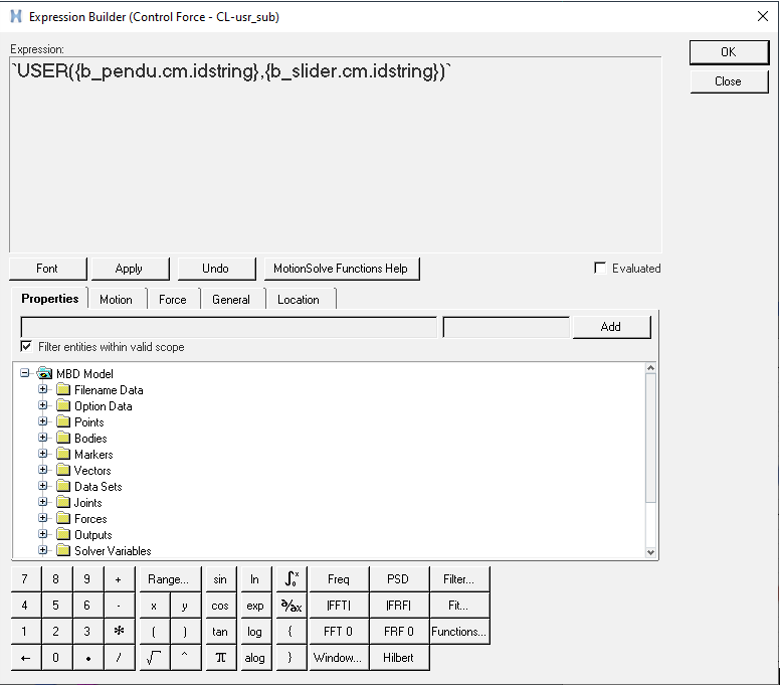
Task: Insert the square root operator
Action: pyautogui.click(x=153, y=658)
